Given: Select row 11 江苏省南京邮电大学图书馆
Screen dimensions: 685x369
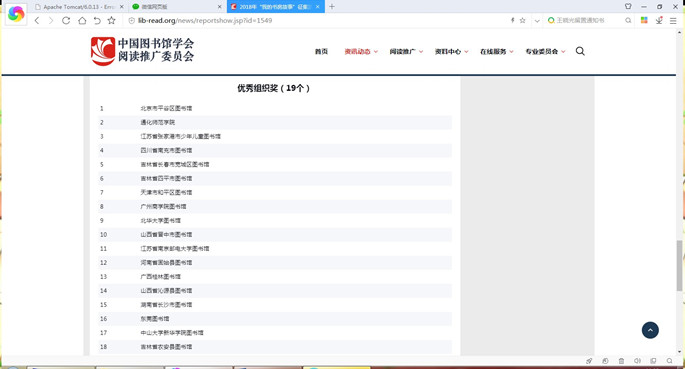Looking at the screenshot, I should click(275, 248).
